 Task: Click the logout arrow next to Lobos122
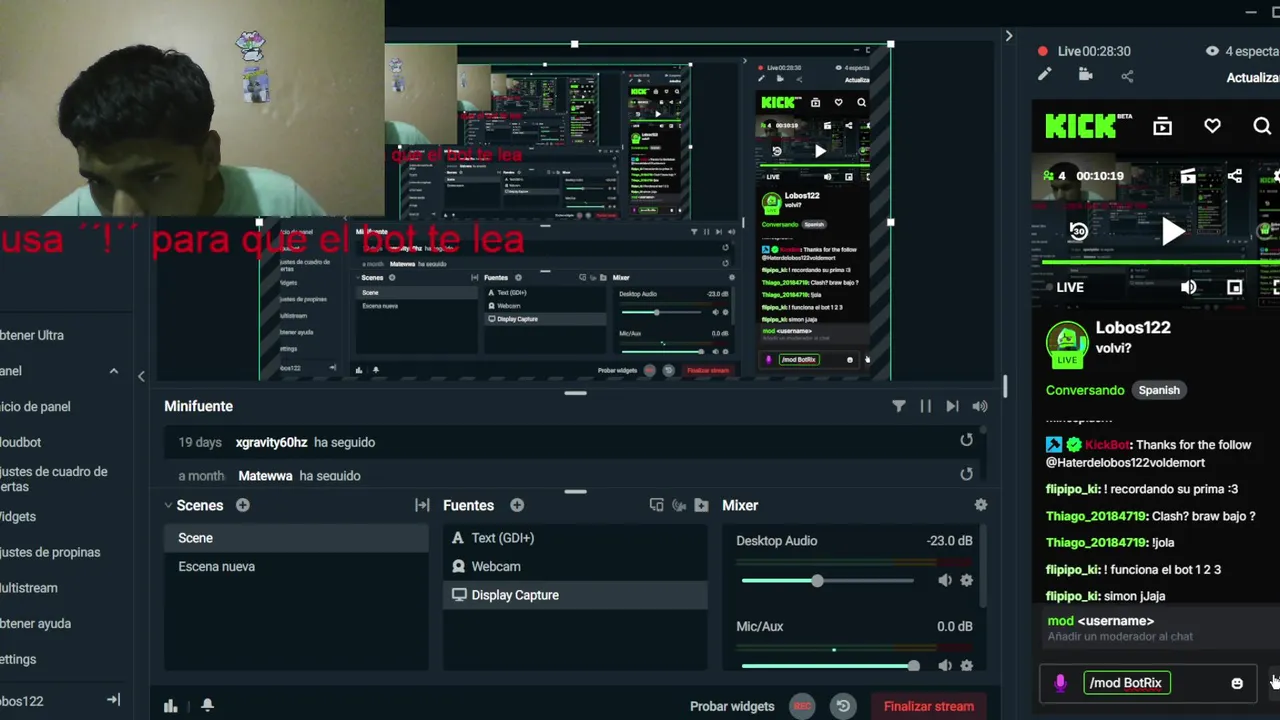(x=113, y=700)
